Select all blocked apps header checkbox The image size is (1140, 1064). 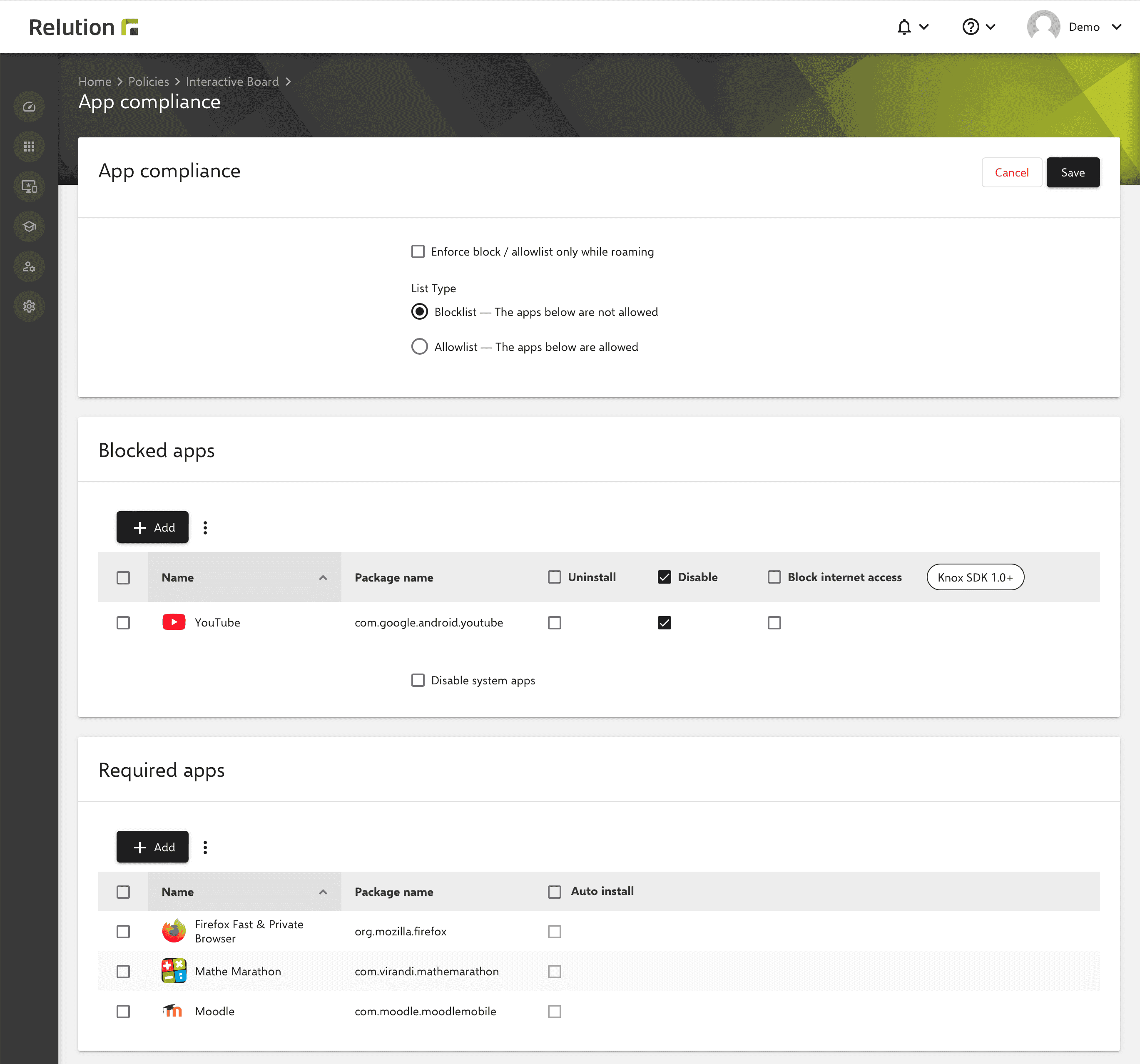pos(123,577)
